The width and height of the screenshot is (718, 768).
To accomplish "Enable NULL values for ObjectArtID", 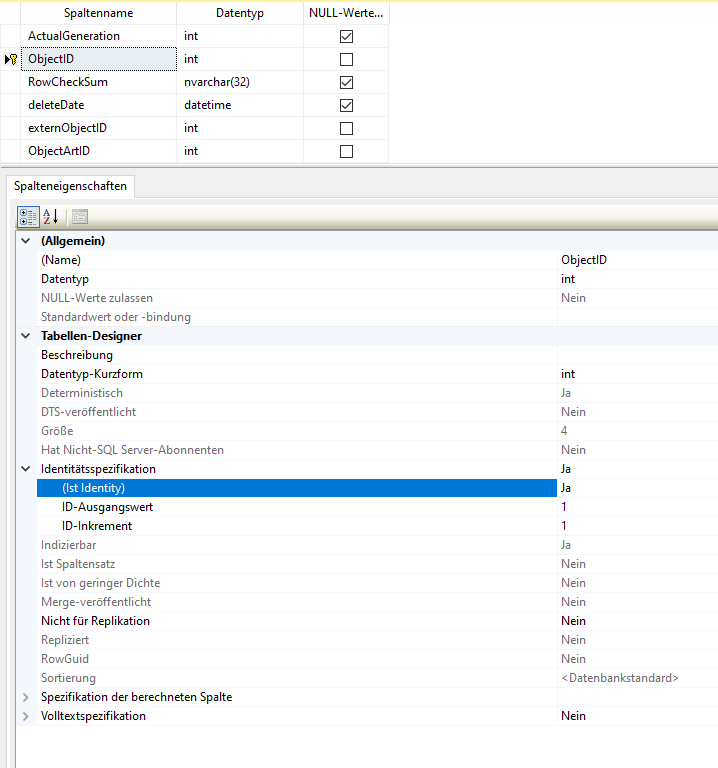I will (346, 151).
